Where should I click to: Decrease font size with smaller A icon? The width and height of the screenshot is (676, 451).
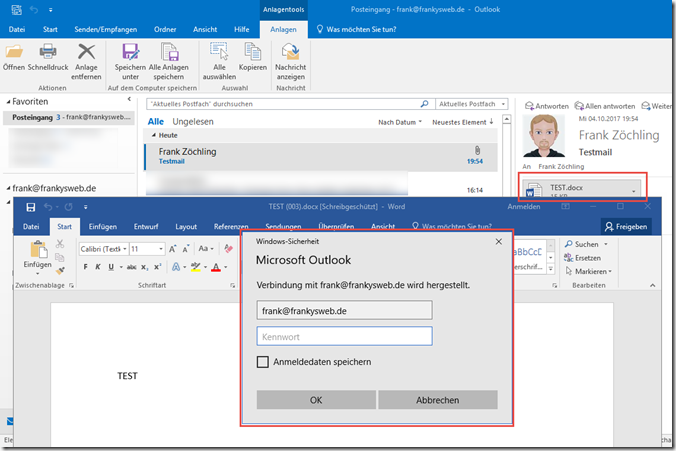[186, 249]
